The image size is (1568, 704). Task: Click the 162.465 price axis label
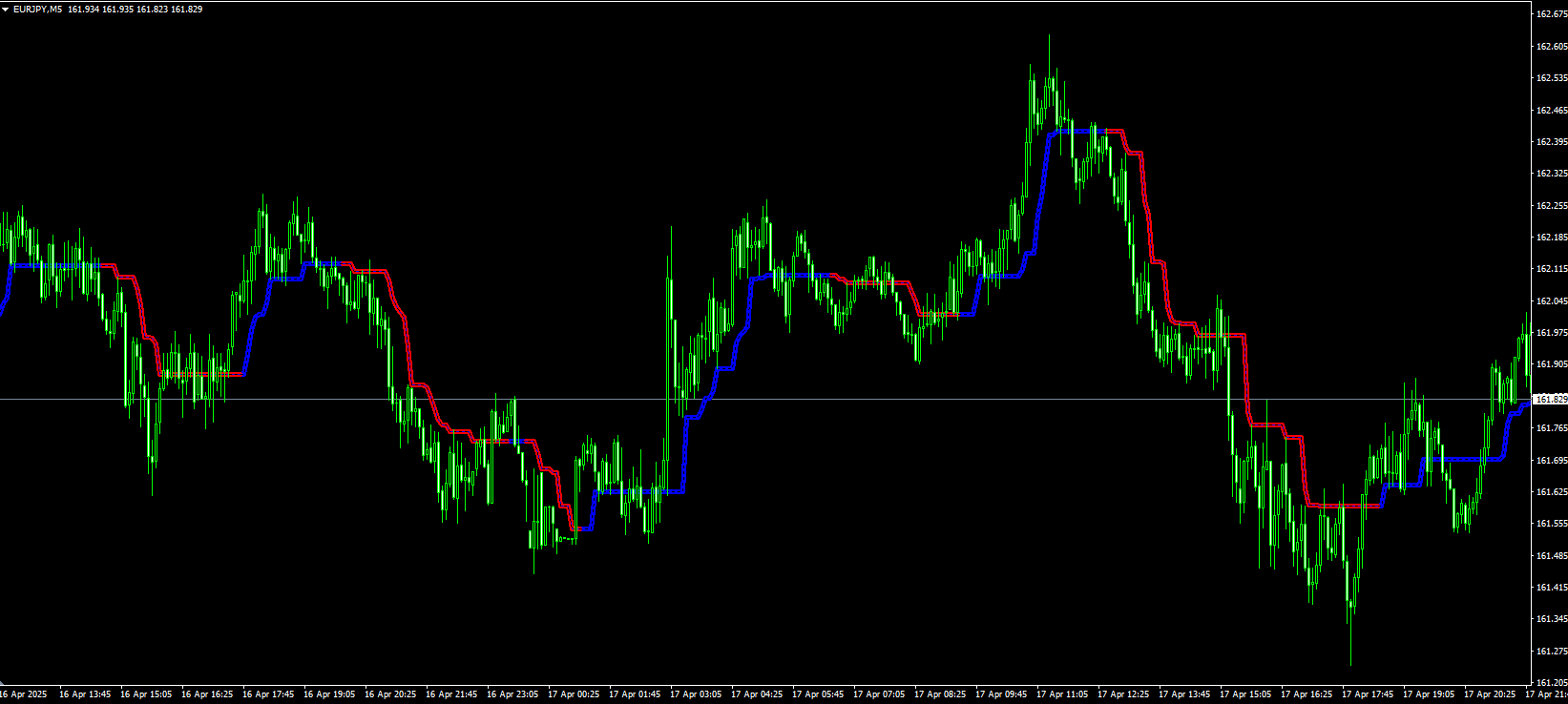pos(1551,110)
